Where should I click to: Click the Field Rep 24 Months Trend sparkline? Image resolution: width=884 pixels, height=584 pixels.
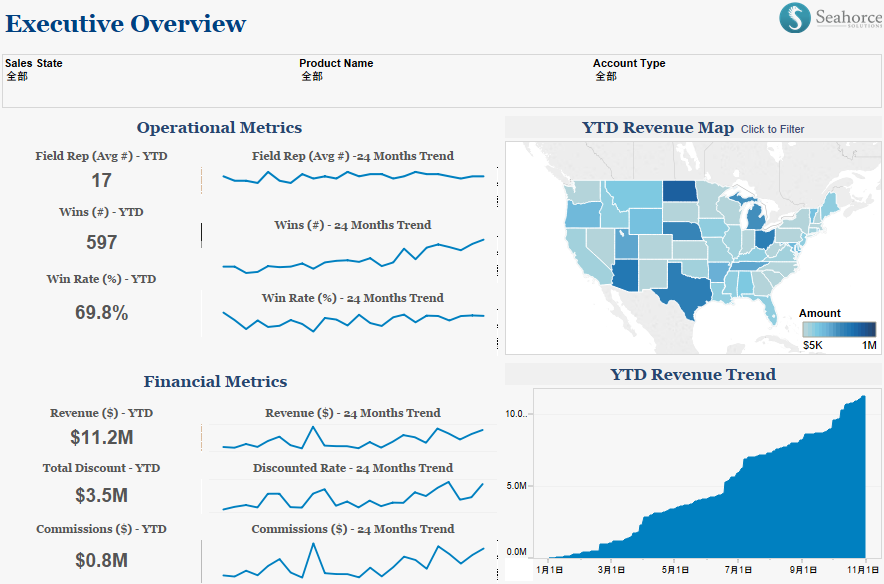(x=352, y=177)
